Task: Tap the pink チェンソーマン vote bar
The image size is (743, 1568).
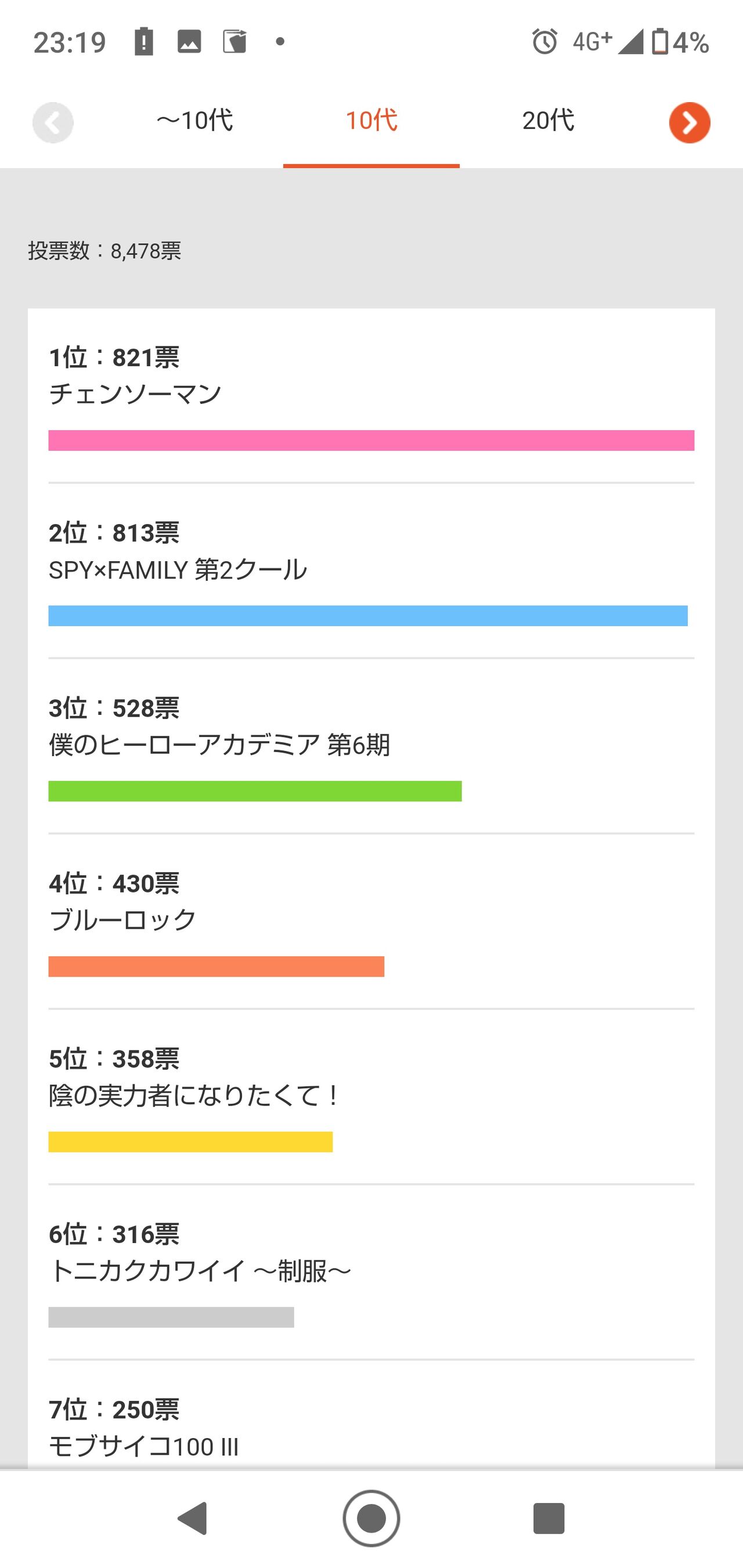Action: coord(371,440)
